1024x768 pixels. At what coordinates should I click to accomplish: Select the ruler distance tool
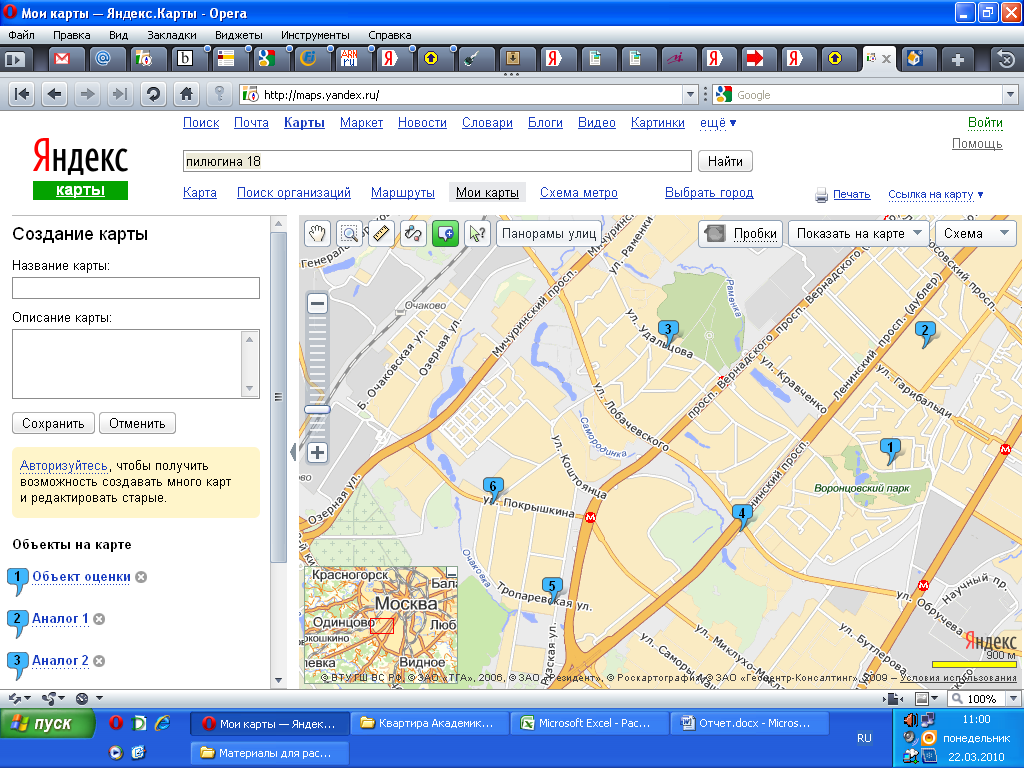[x=381, y=233]
